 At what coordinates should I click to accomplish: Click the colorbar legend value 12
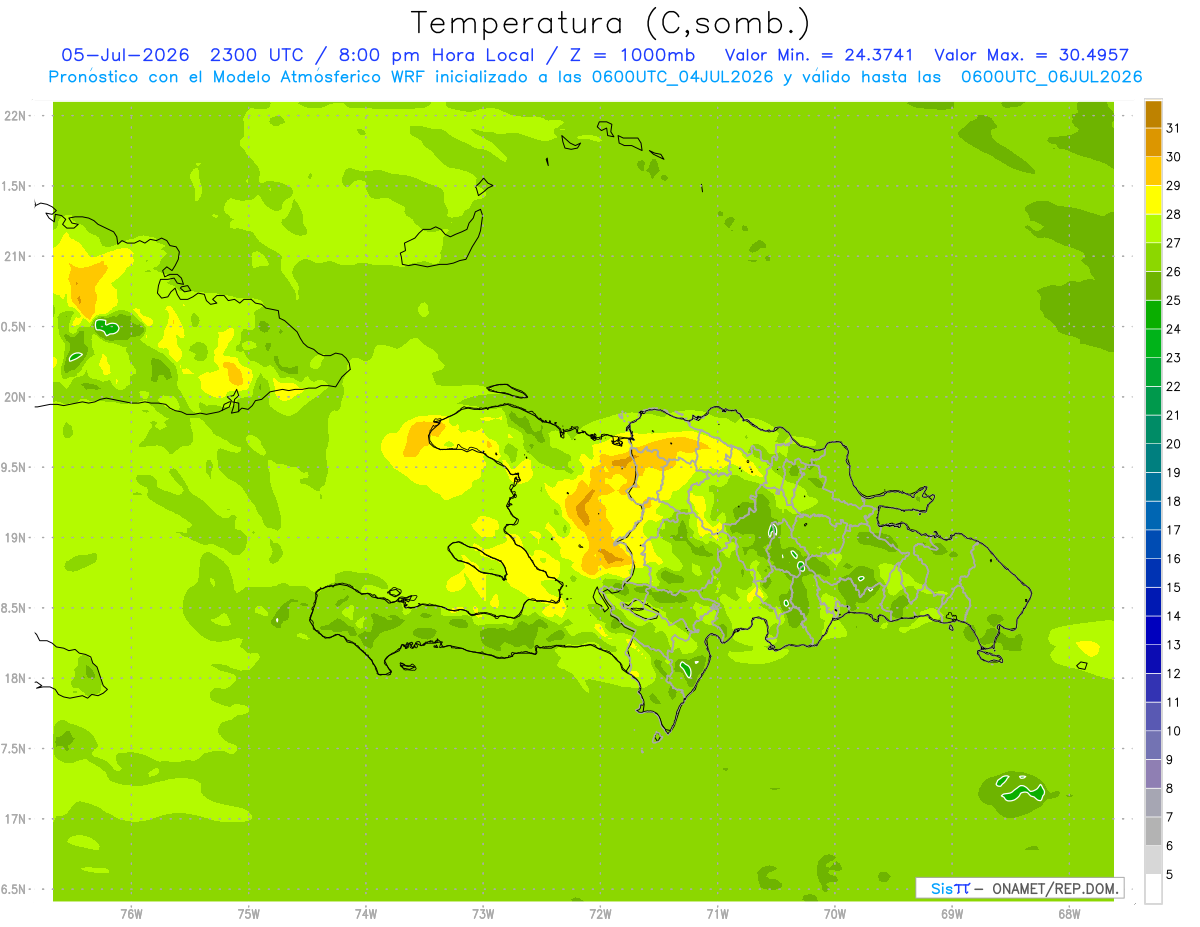(1174, 673)
